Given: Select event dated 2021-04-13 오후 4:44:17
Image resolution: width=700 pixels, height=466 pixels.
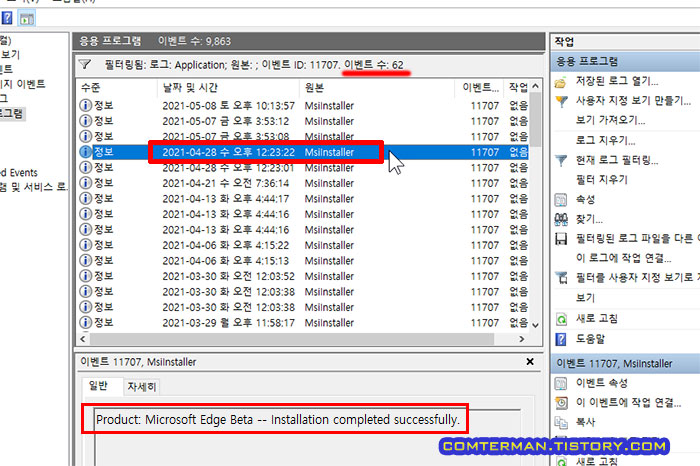Looking at the screenshot, I should (304, 199).
